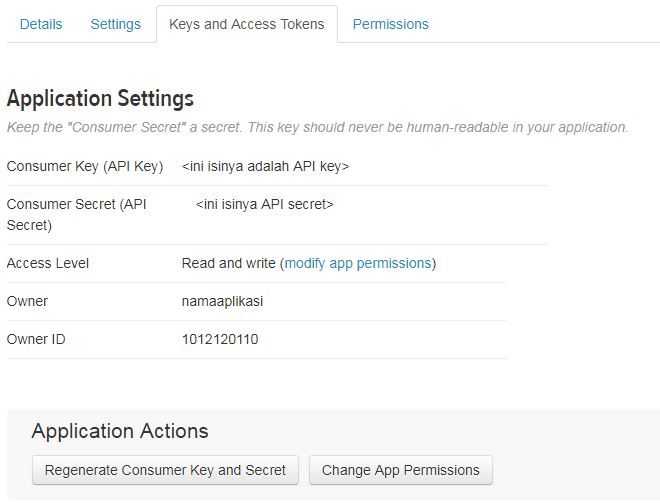Click the Consumer Secret warning note text
Image resolution: width=660 pixels, height=503 pixels.
coord(318,127)
